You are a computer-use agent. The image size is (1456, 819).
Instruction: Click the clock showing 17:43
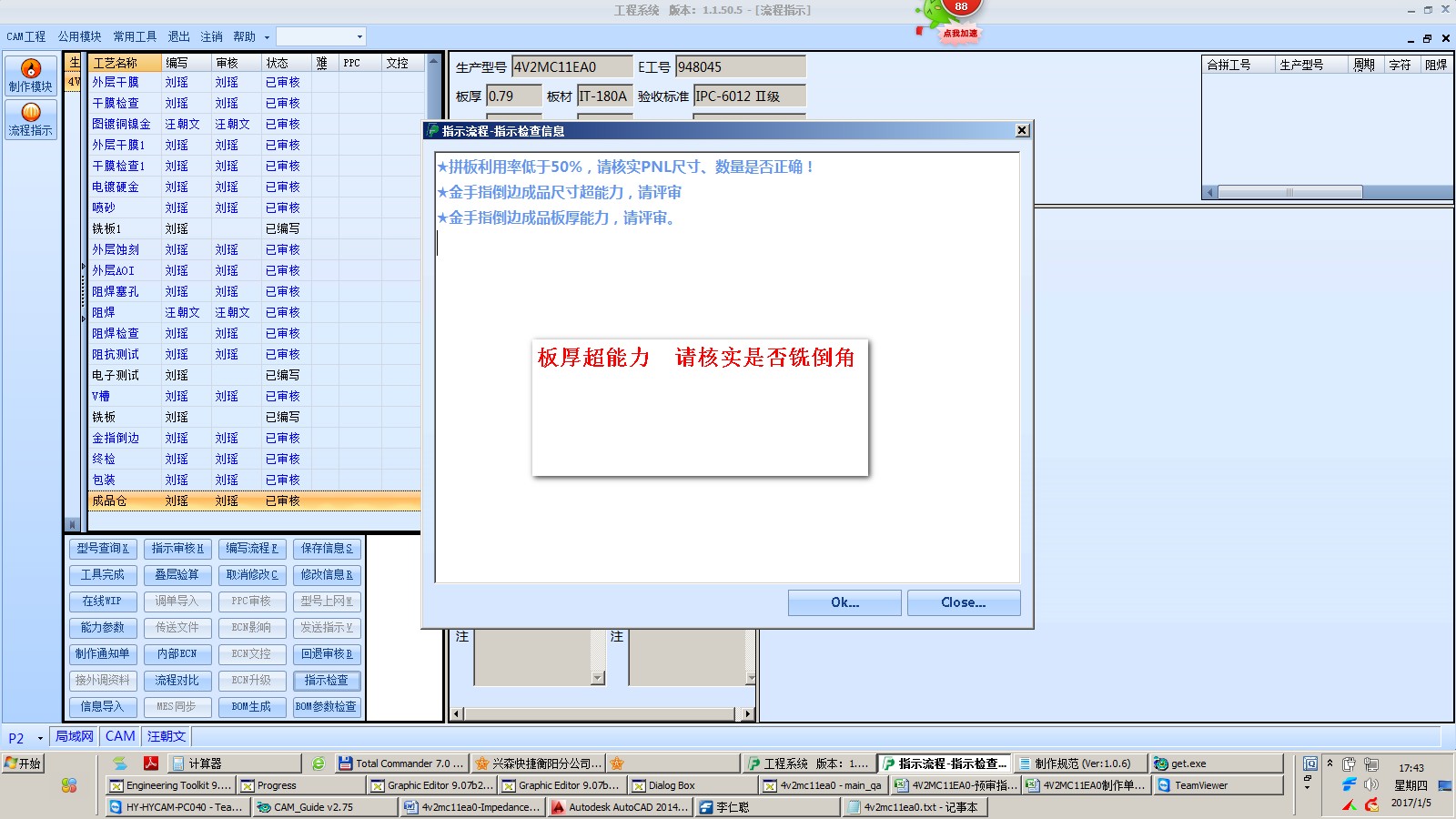1411,768
